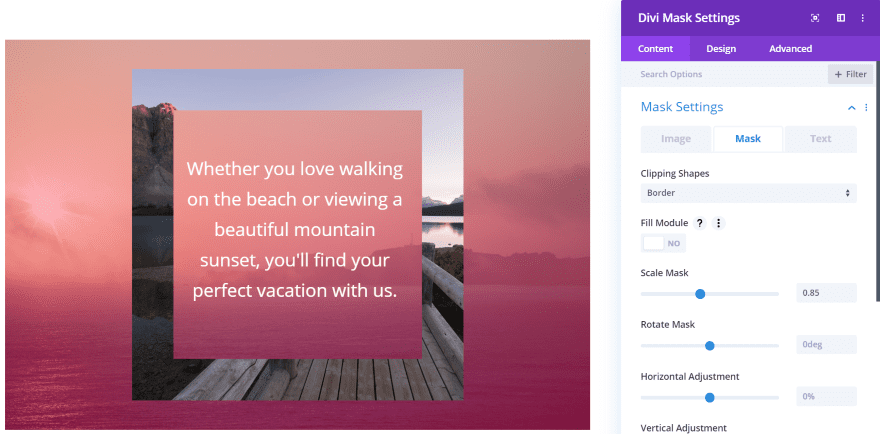Select the Mask sub-tab

tap(748, 139)
